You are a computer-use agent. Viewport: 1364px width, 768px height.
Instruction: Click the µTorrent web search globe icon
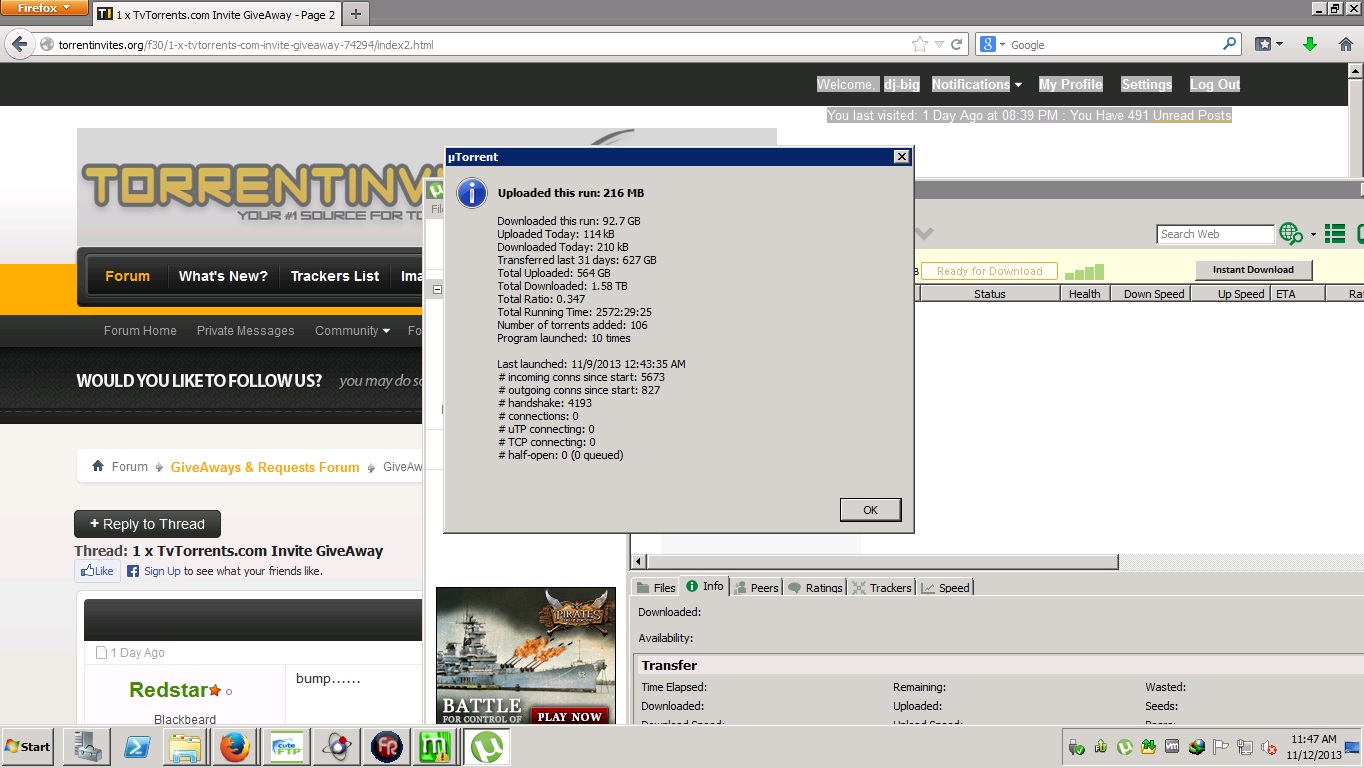point(1290,234)
